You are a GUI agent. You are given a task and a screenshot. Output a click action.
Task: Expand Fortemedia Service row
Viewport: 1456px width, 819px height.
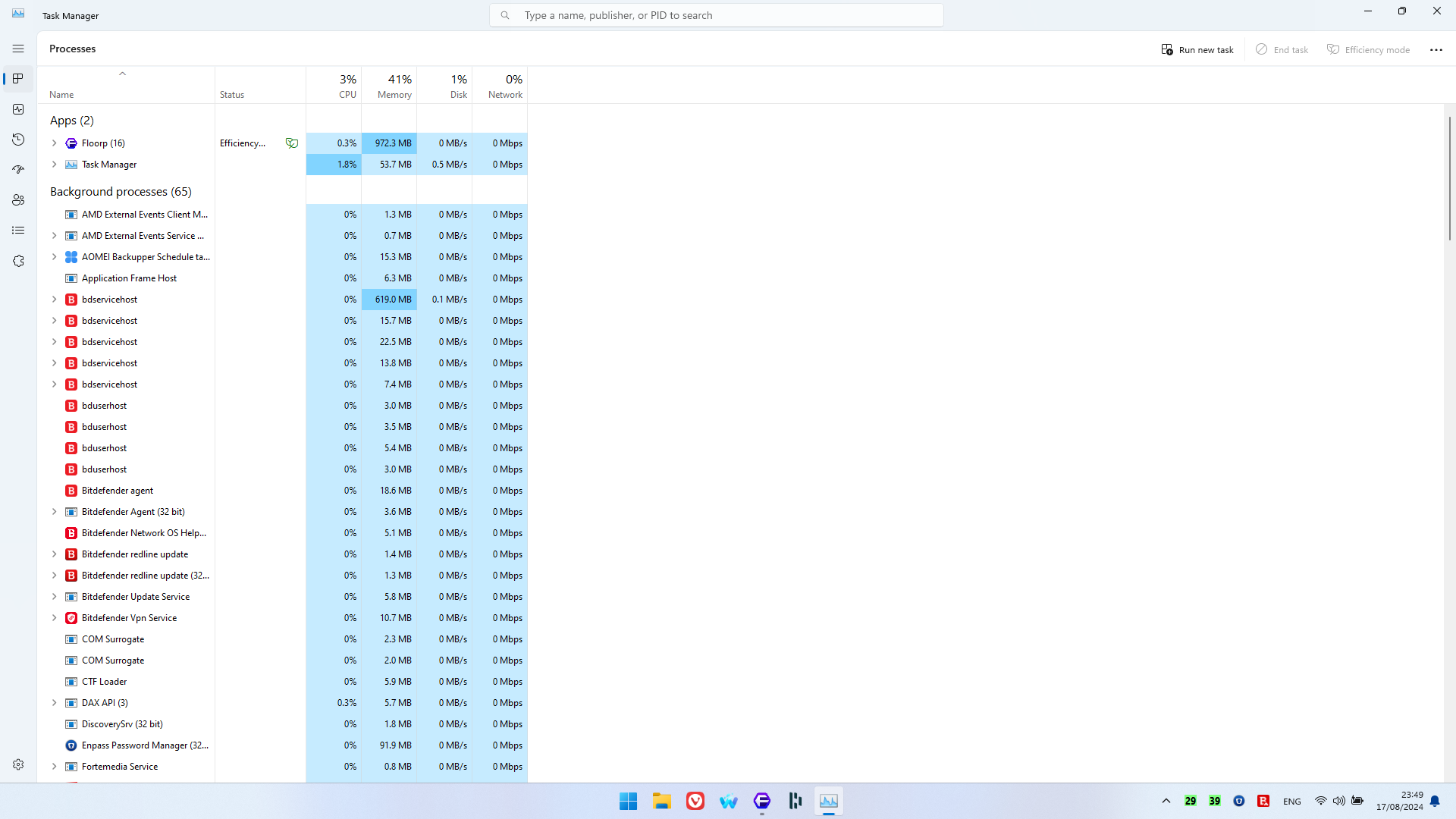[x=54, y=767]
